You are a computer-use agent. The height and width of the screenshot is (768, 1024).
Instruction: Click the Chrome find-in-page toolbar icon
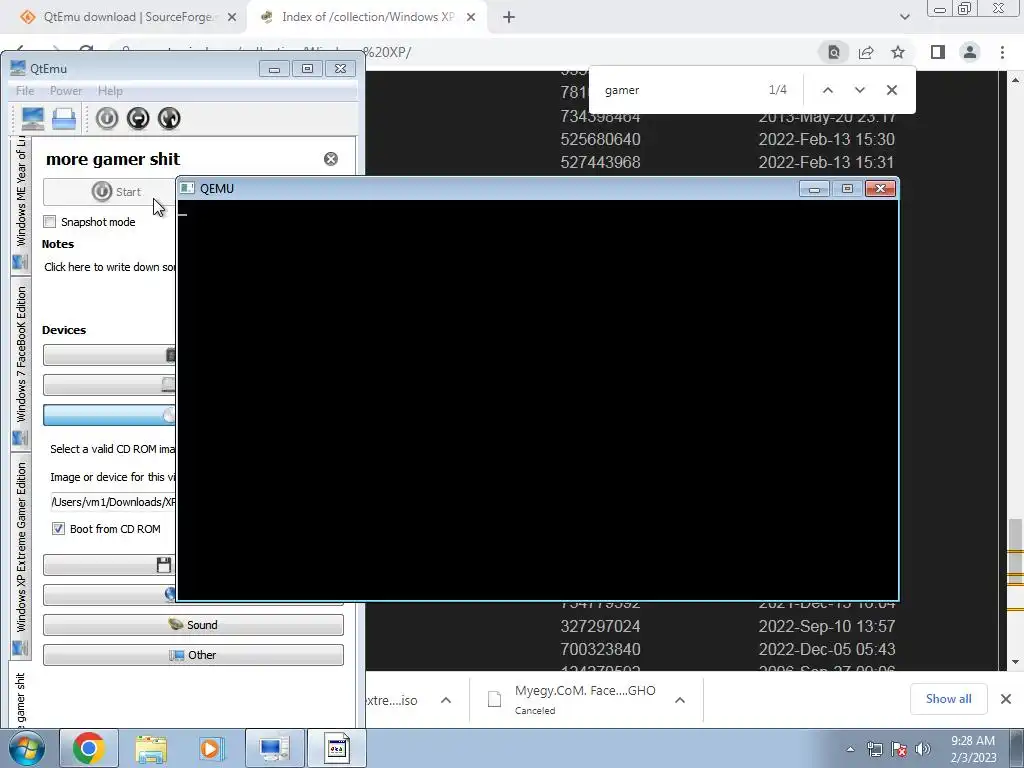[834, 52]
